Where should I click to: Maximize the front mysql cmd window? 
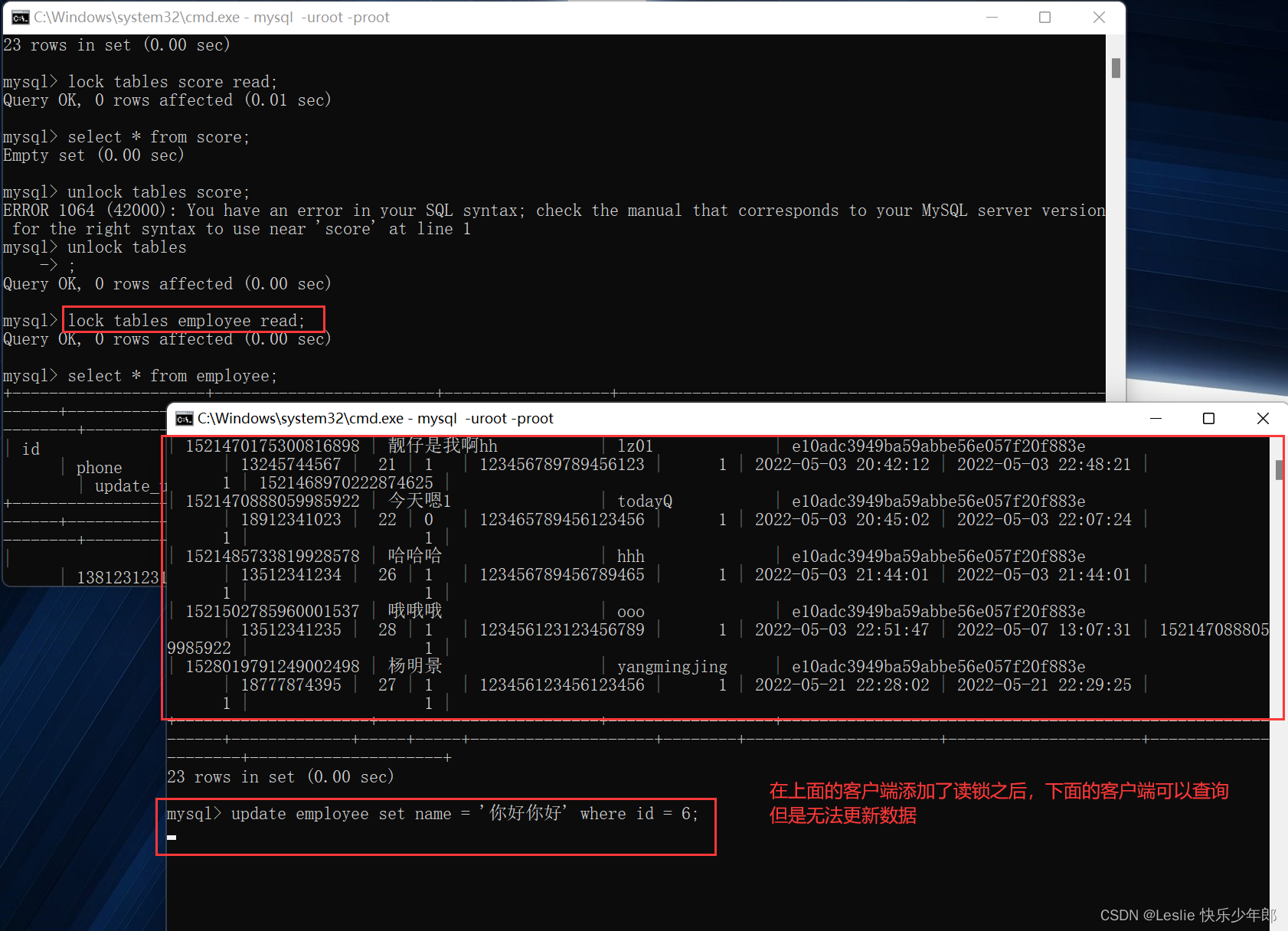[1209, 418]
